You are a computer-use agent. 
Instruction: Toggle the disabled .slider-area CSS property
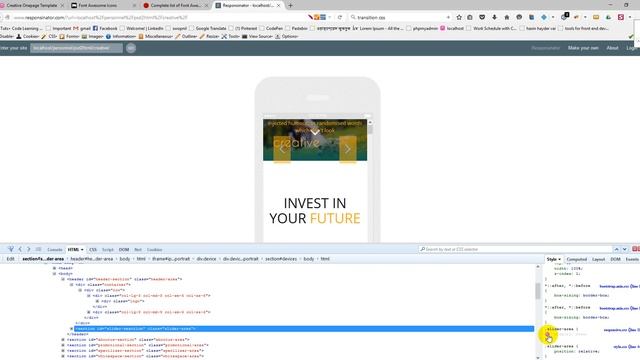click(547, 334)
